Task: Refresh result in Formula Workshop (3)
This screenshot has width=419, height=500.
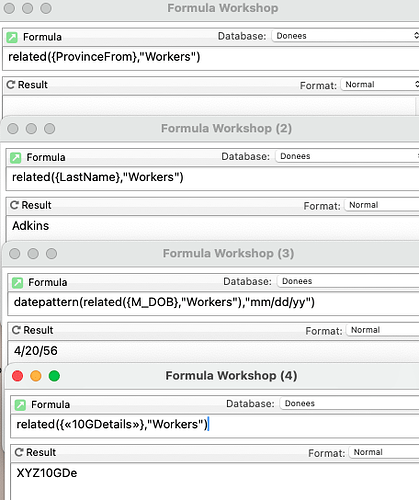Action: tap(16, 330)
